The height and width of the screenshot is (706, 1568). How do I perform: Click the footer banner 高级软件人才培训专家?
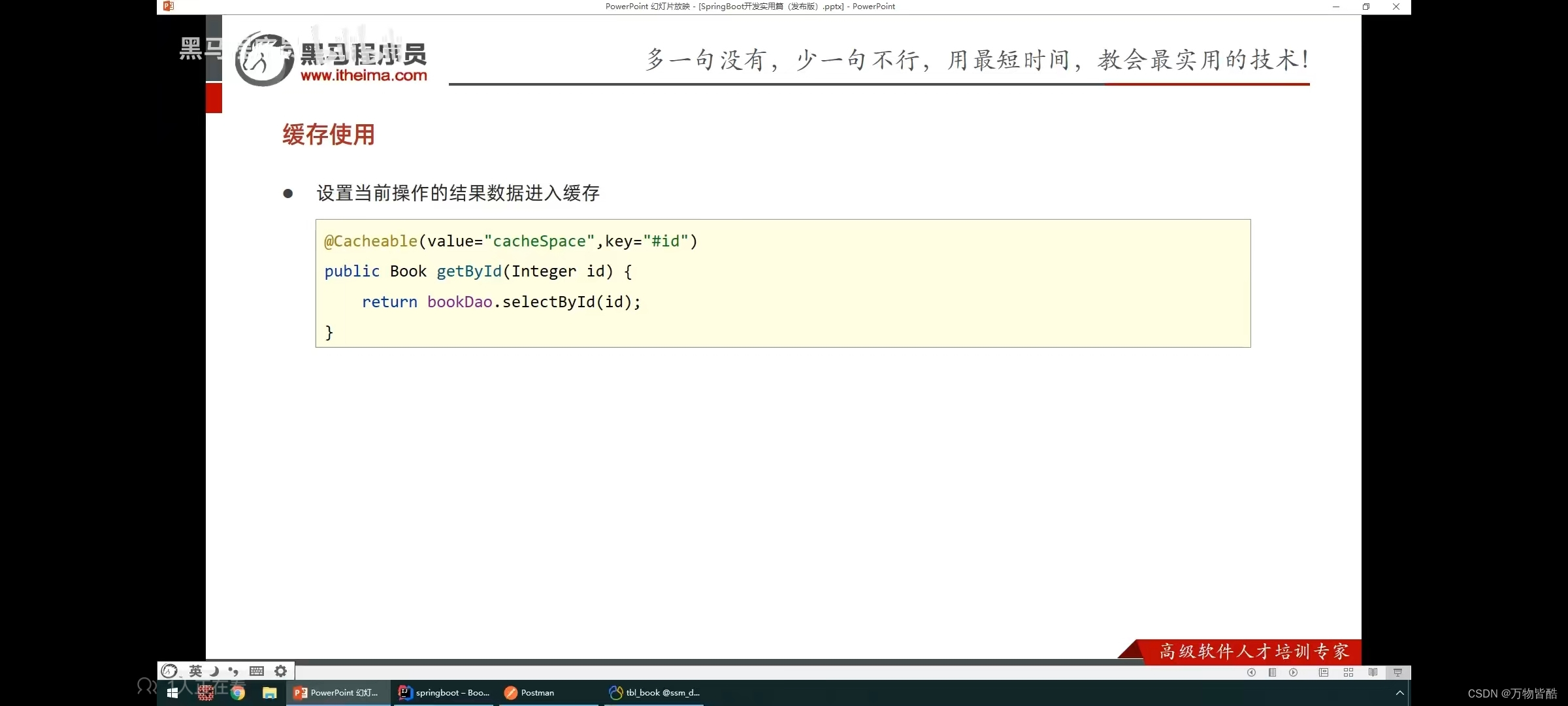tap(1254, 651)
